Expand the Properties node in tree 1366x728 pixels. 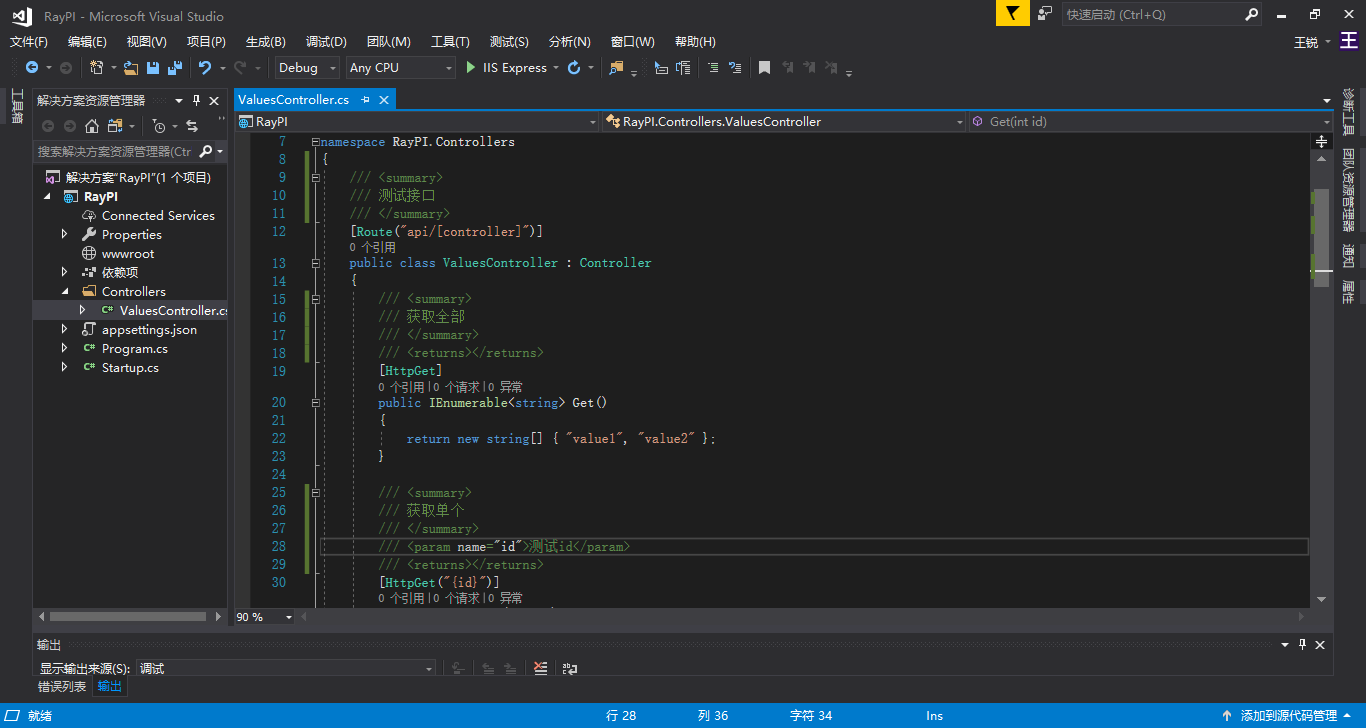tap(65, 234)
